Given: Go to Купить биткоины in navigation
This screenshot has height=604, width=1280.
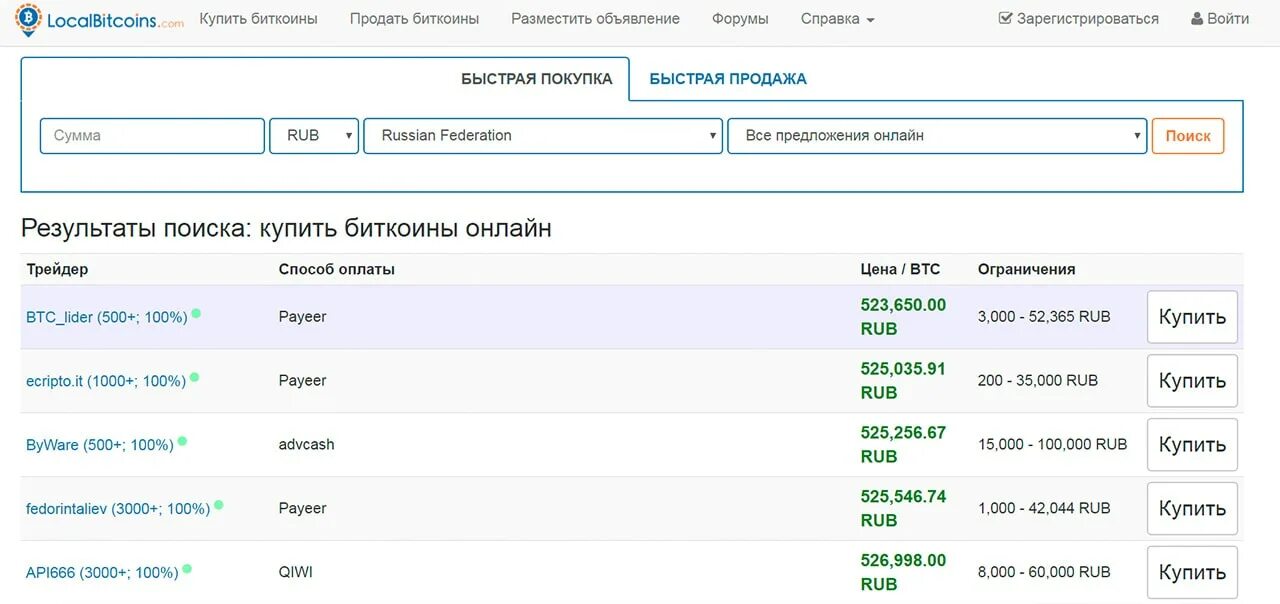Looking at the screenshot, I should [258, 19].
